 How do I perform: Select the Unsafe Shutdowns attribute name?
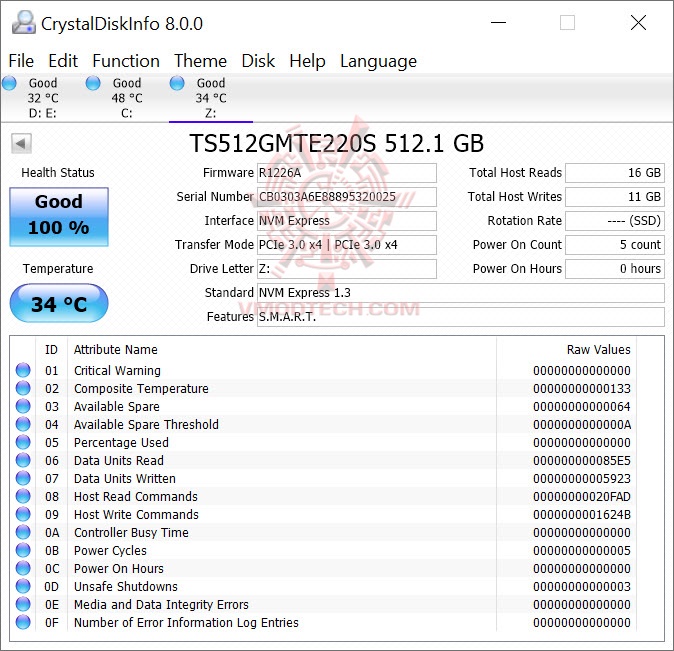(x=126, y=587)
